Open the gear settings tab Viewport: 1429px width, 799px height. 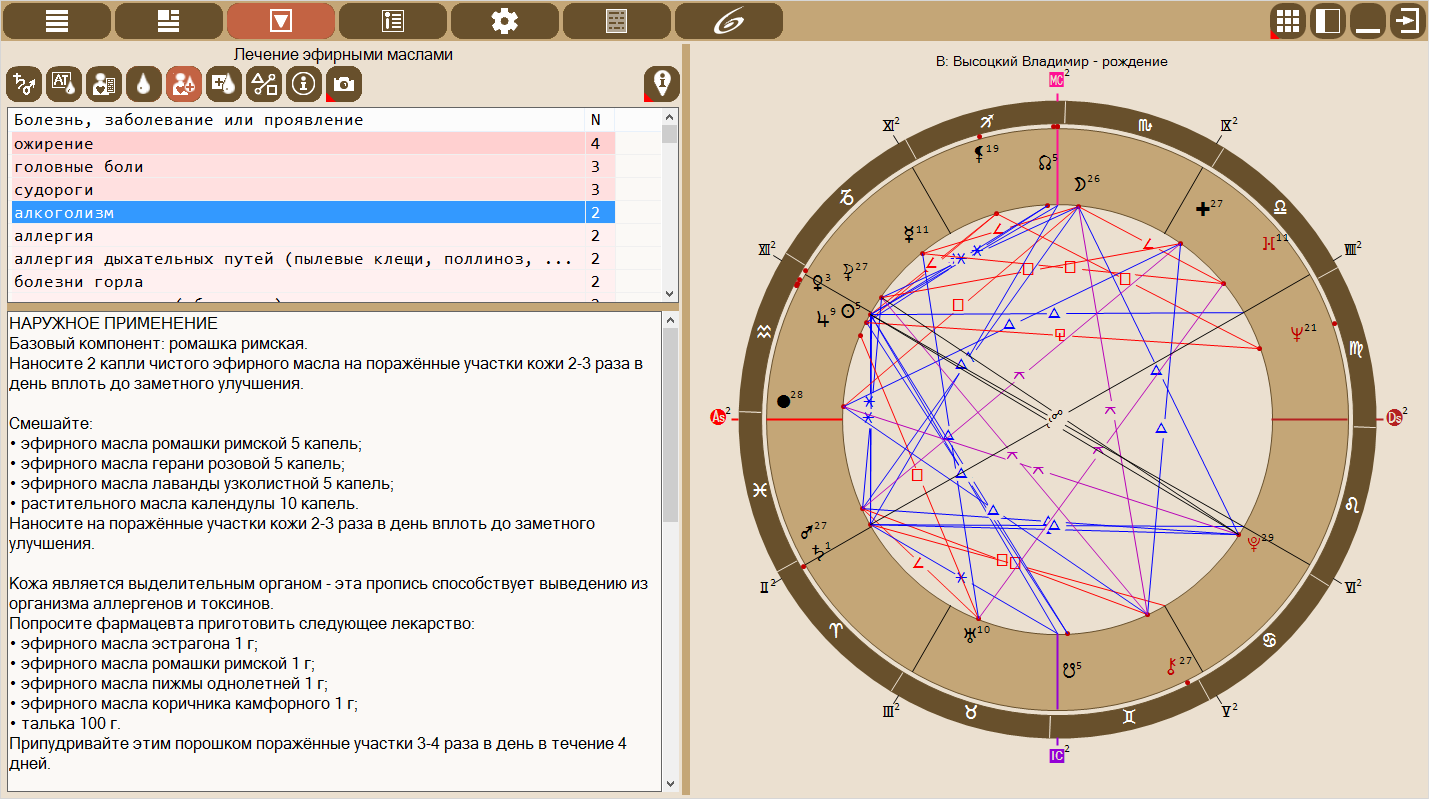tap(505, 21)
